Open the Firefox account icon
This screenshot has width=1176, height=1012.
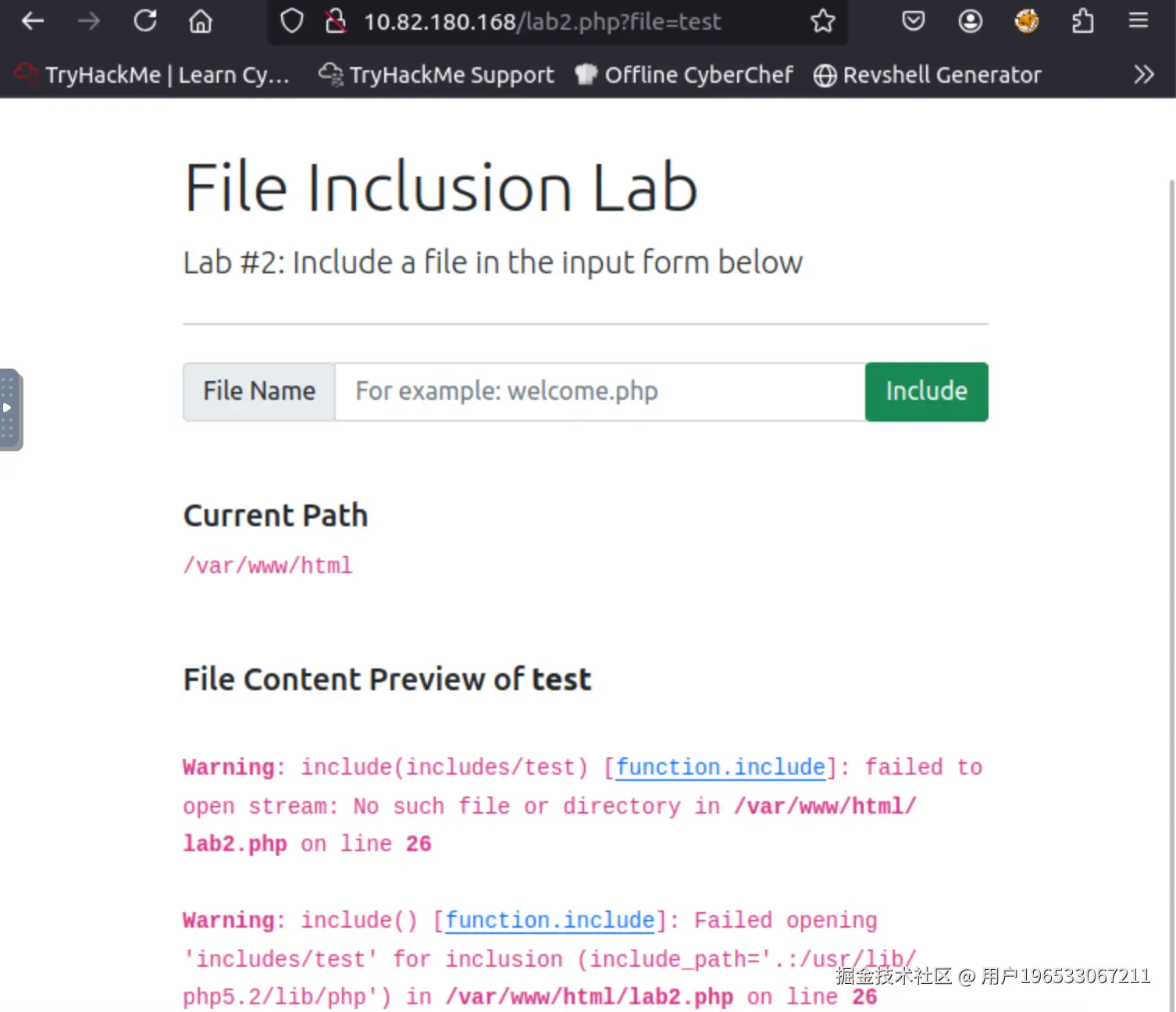[x=970, y=21]
